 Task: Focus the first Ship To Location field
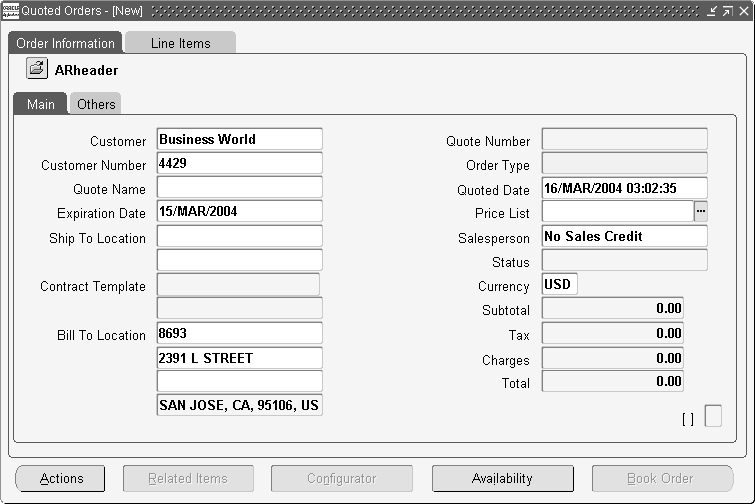[x=240, y=236]
